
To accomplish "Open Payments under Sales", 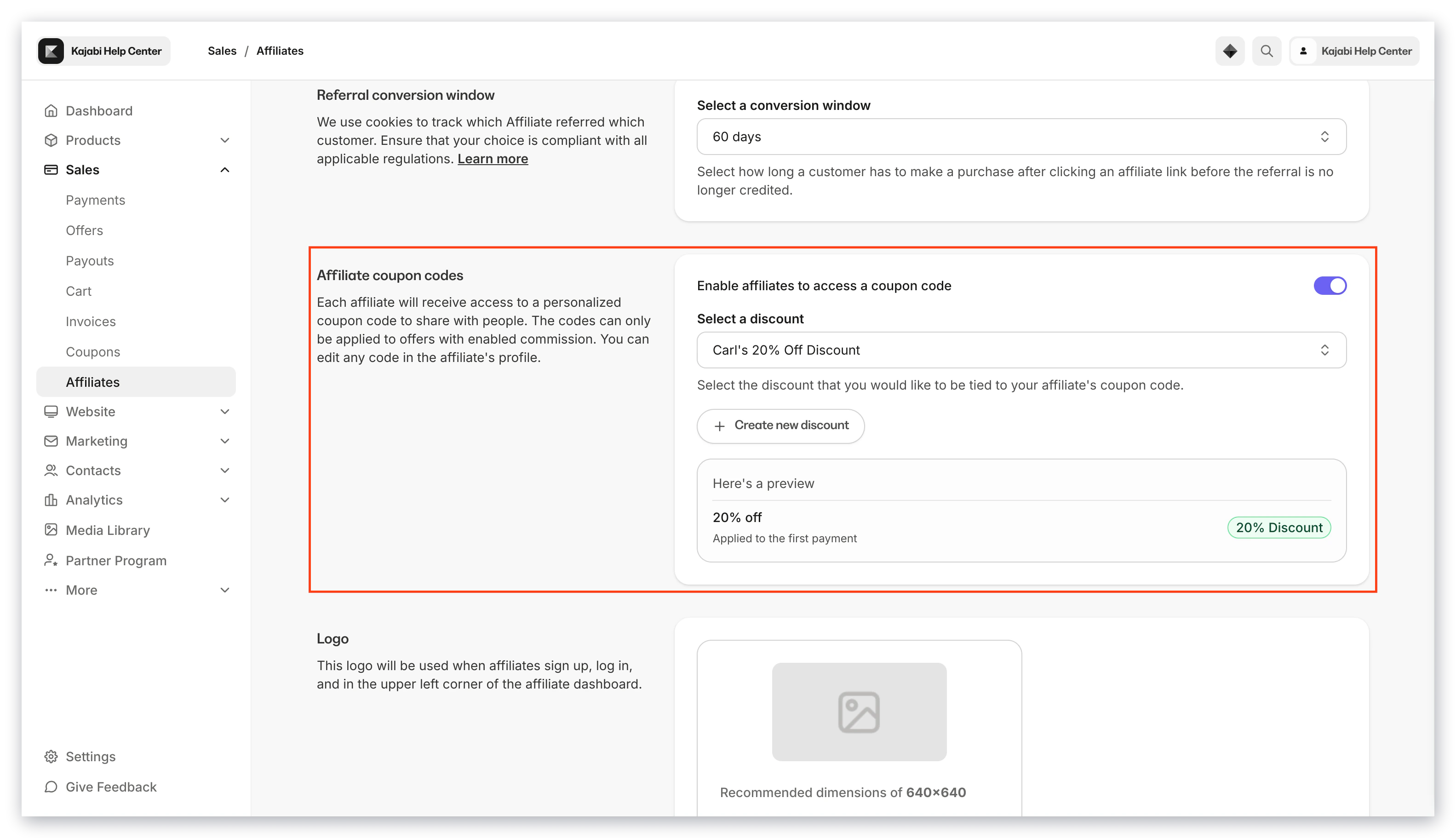I will tap(95, 200).
